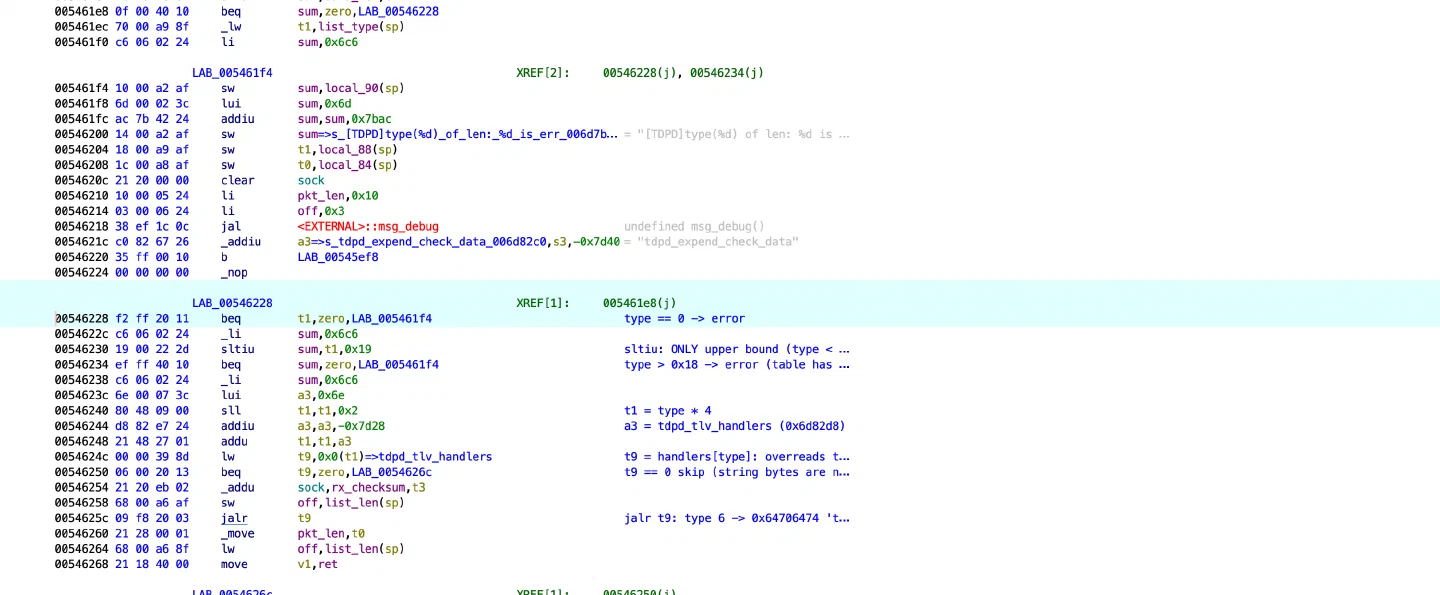This screenshot has width=1440, height=595.
Task: Click the bytes "38 ef 1c 0c" at 00546218
Action: [152, 226]
